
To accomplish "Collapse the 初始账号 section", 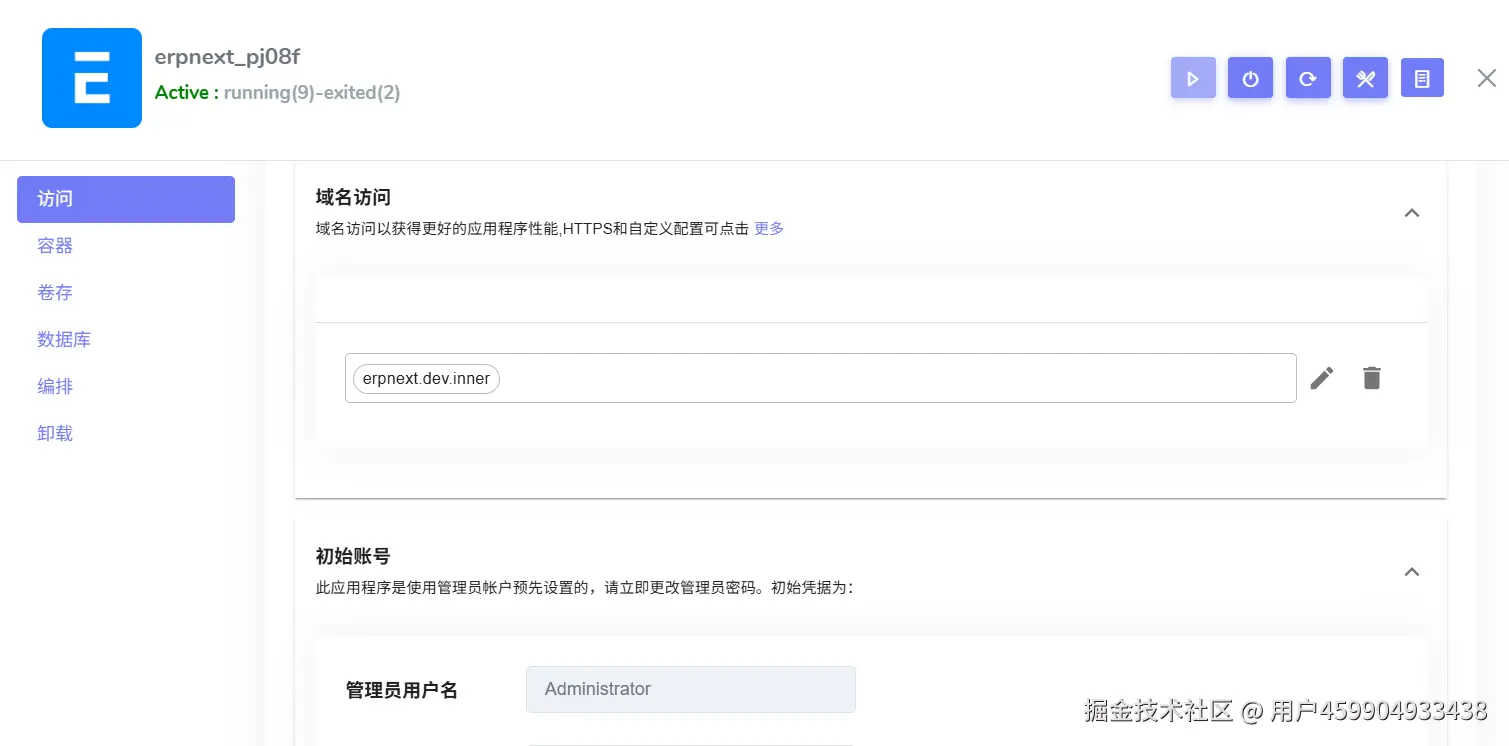I will click(x=1412, y=572).
